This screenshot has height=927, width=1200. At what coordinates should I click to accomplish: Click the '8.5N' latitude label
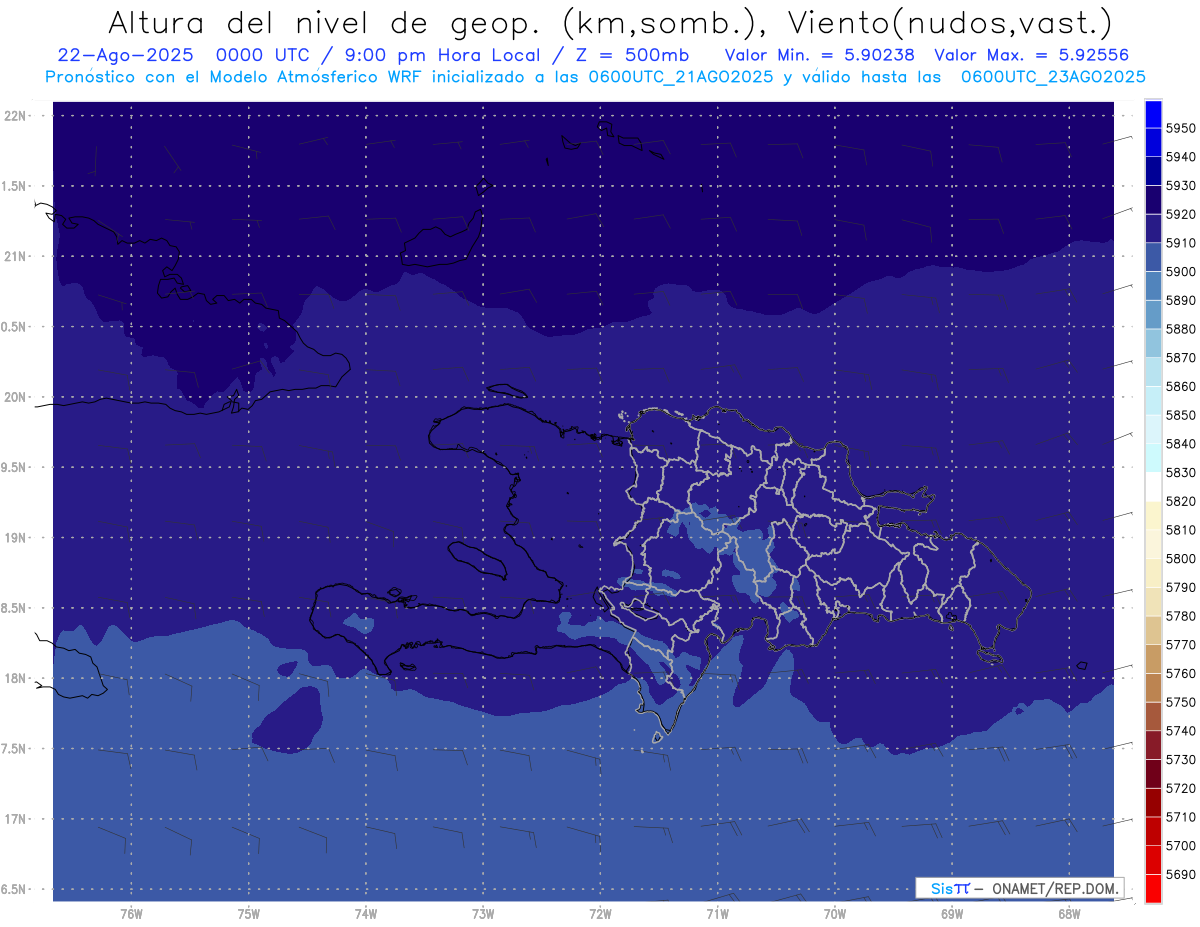coord(14,608)
